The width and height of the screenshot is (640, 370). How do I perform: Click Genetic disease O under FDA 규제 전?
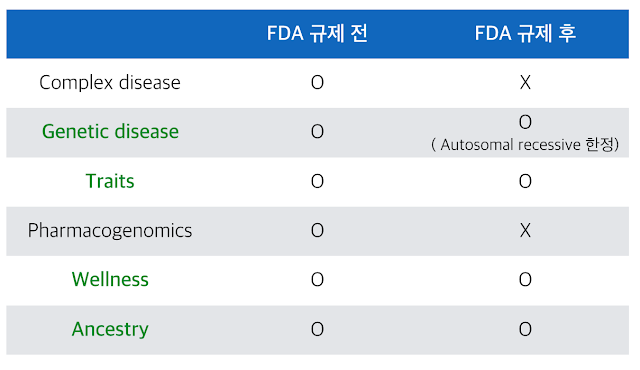pos(317,132)
